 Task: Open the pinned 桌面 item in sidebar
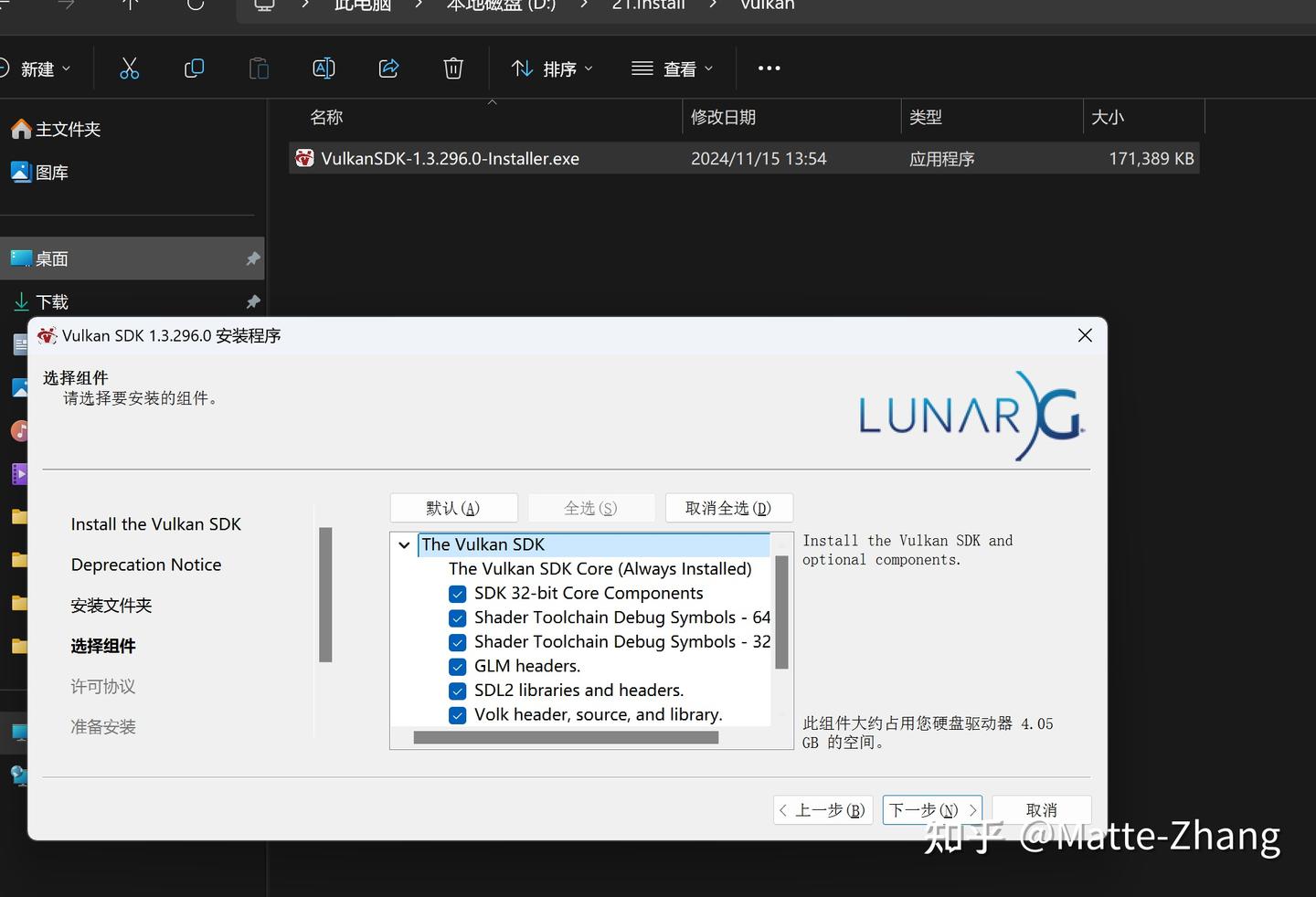tap(52, 259)
